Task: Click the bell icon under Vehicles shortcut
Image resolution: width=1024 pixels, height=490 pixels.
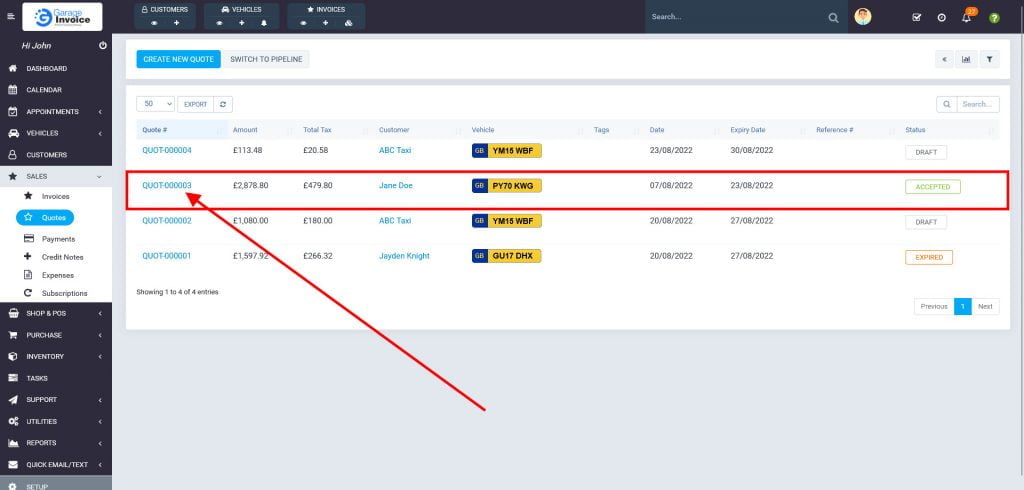Action: (x=264, y=22)
